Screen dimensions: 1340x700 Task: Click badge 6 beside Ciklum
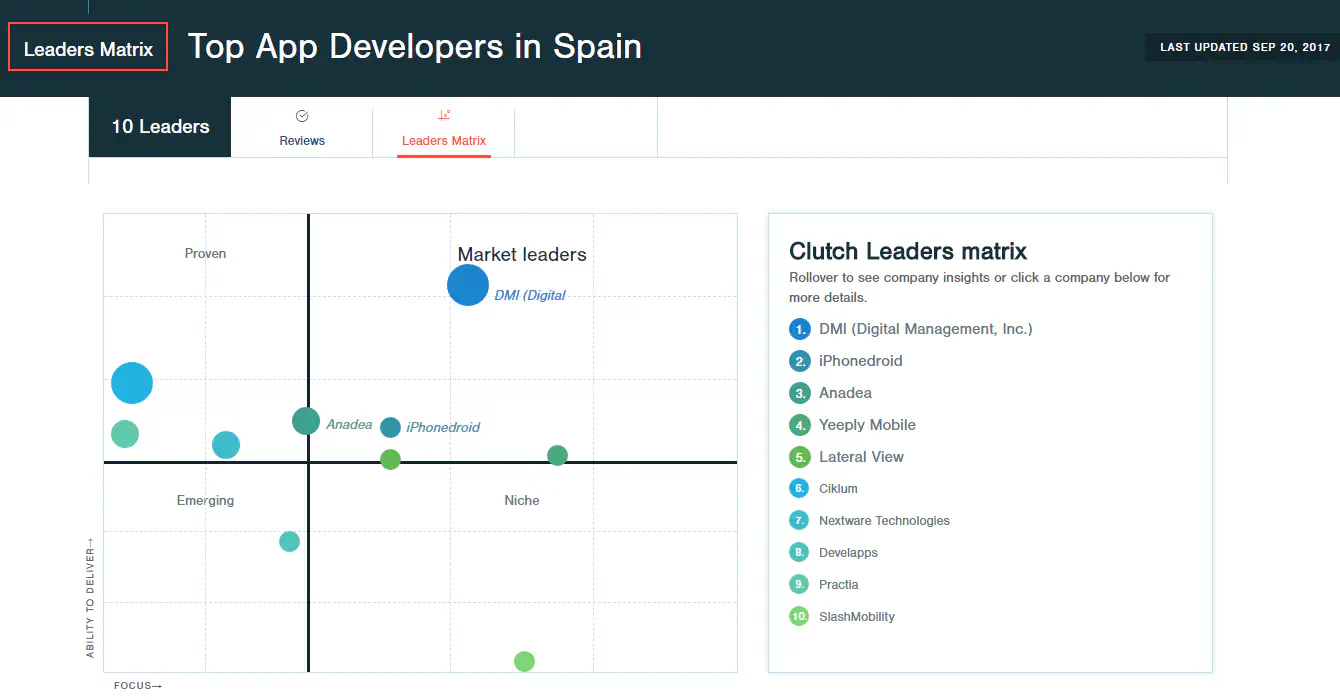pyautogui.click(x=798, y=488)
